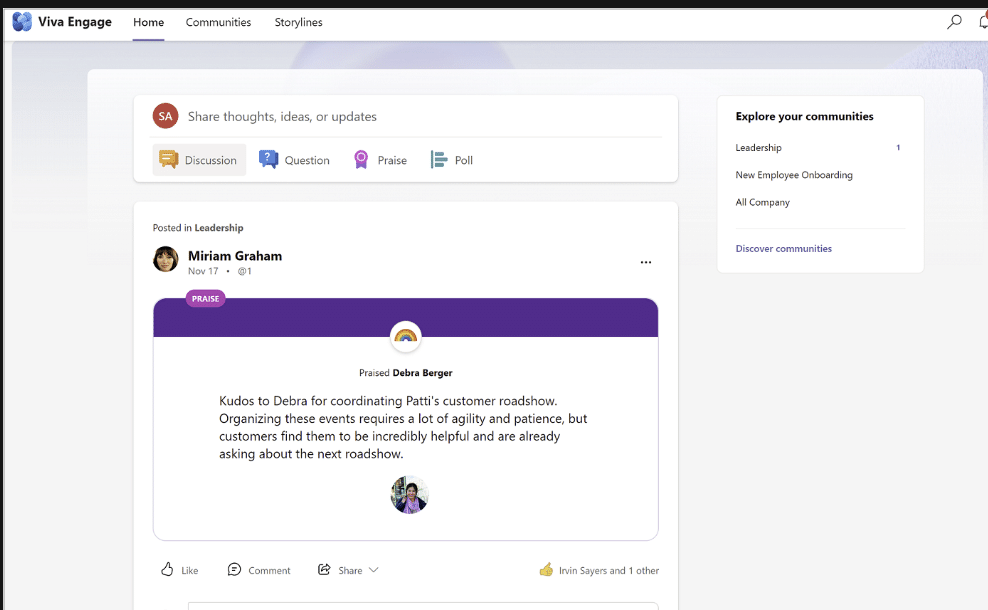
Task: Like the post with thumbs-up icon
Action: pyautogui.click(x=167, y=570)
